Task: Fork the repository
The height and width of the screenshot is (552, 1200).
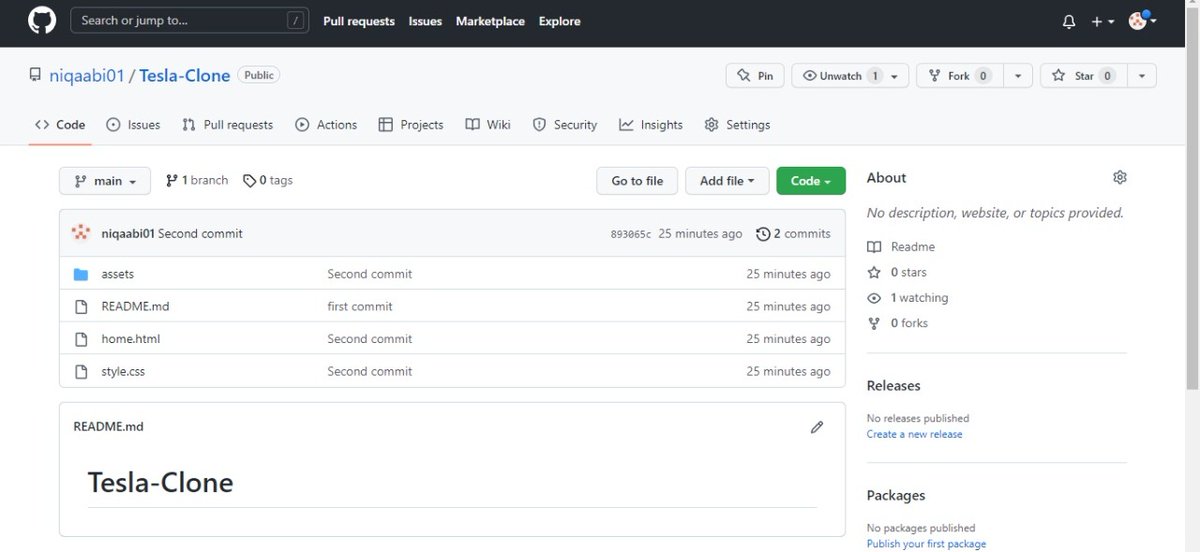Action: coord(958,76)
